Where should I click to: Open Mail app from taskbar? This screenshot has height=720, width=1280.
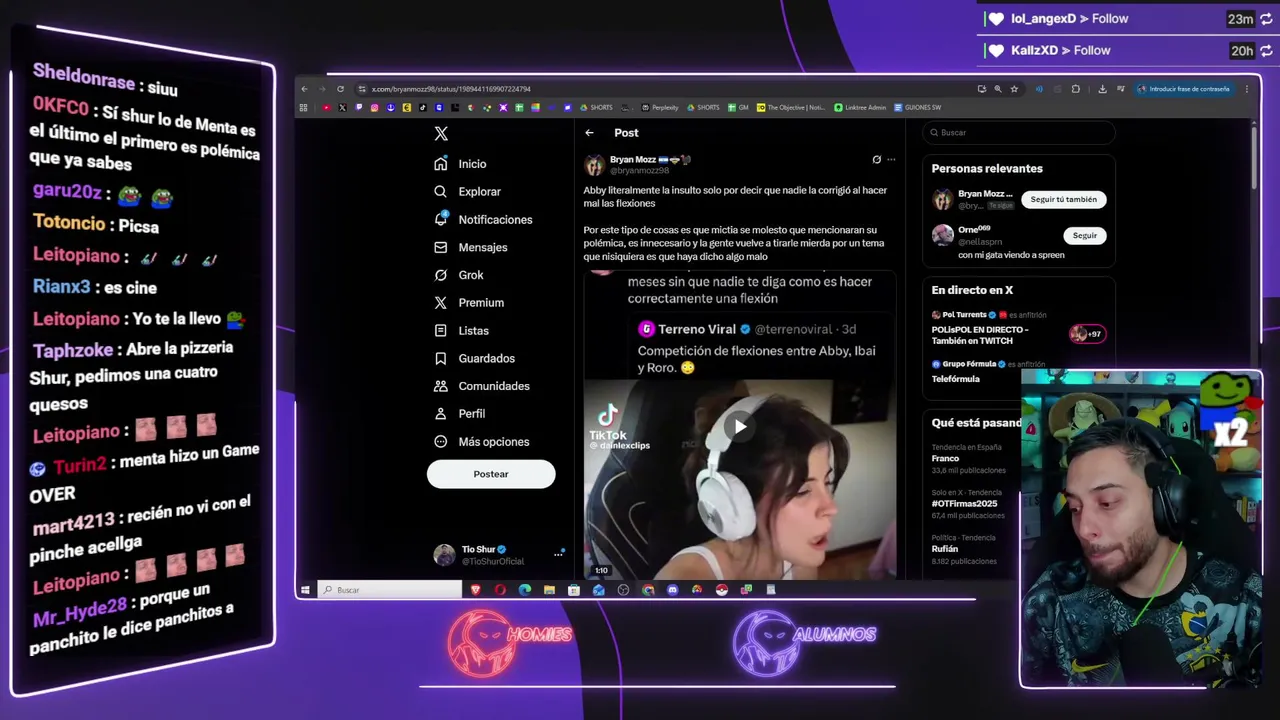click(x=599, y=590)
